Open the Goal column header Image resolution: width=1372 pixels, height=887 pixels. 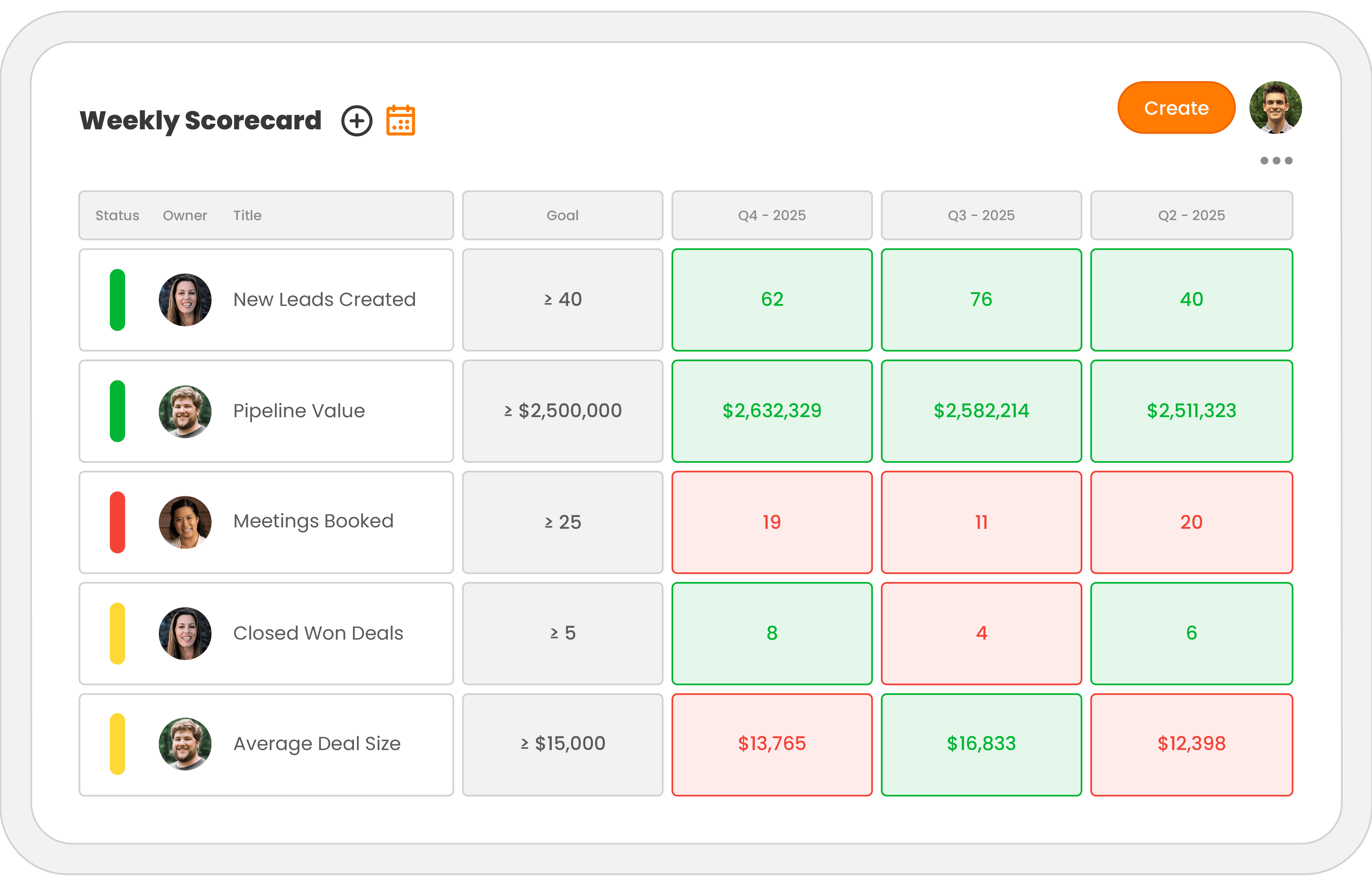click(563, 215)
